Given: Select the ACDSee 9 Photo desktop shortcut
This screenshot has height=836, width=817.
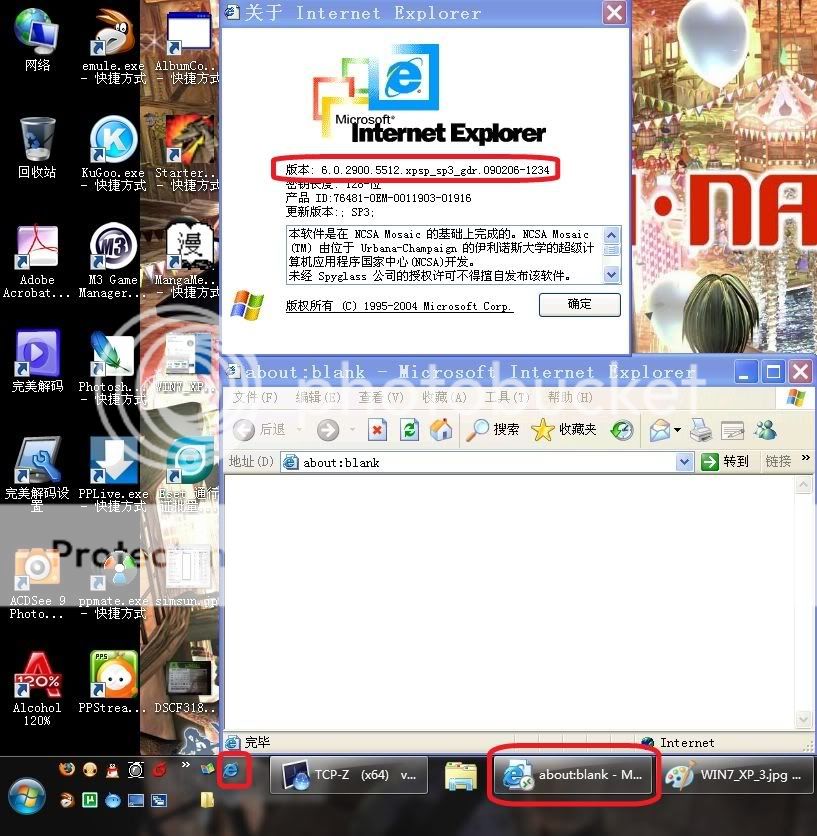Looking at the screenshot, I should (37, 582).
